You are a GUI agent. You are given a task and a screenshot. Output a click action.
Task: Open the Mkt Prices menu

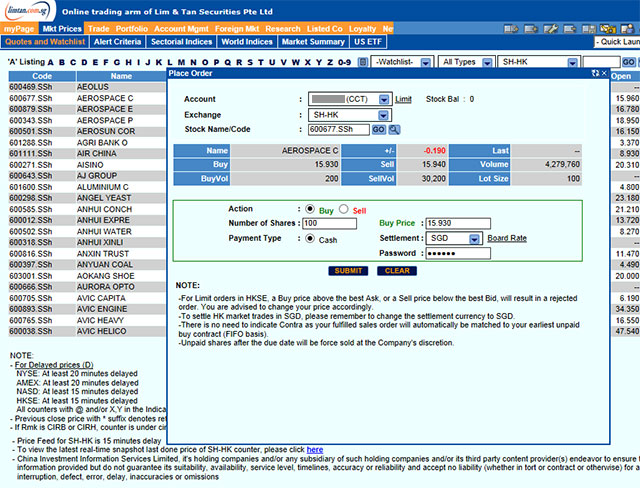[62, 29]
